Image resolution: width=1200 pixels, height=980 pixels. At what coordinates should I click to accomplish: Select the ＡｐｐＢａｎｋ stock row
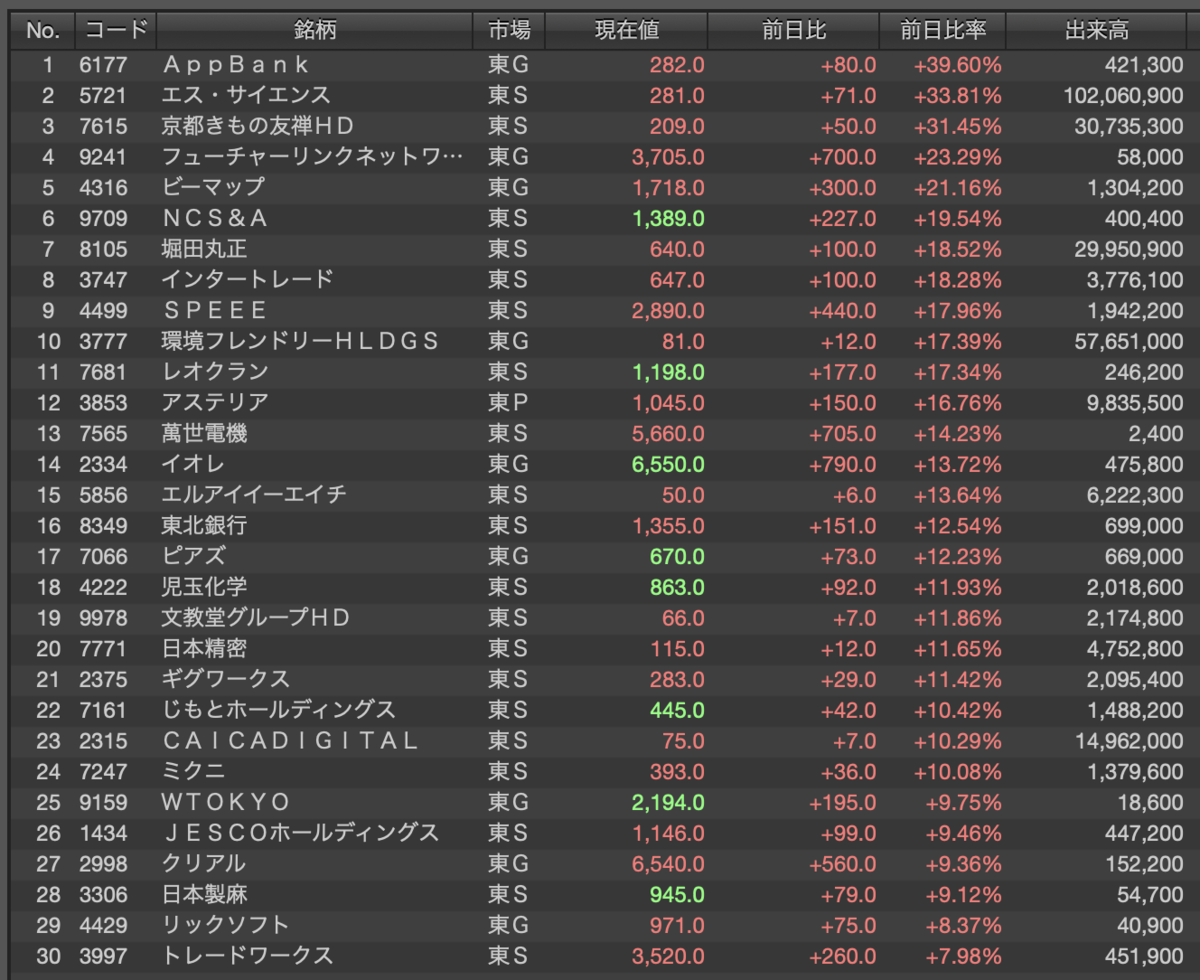tap(600, 65)
